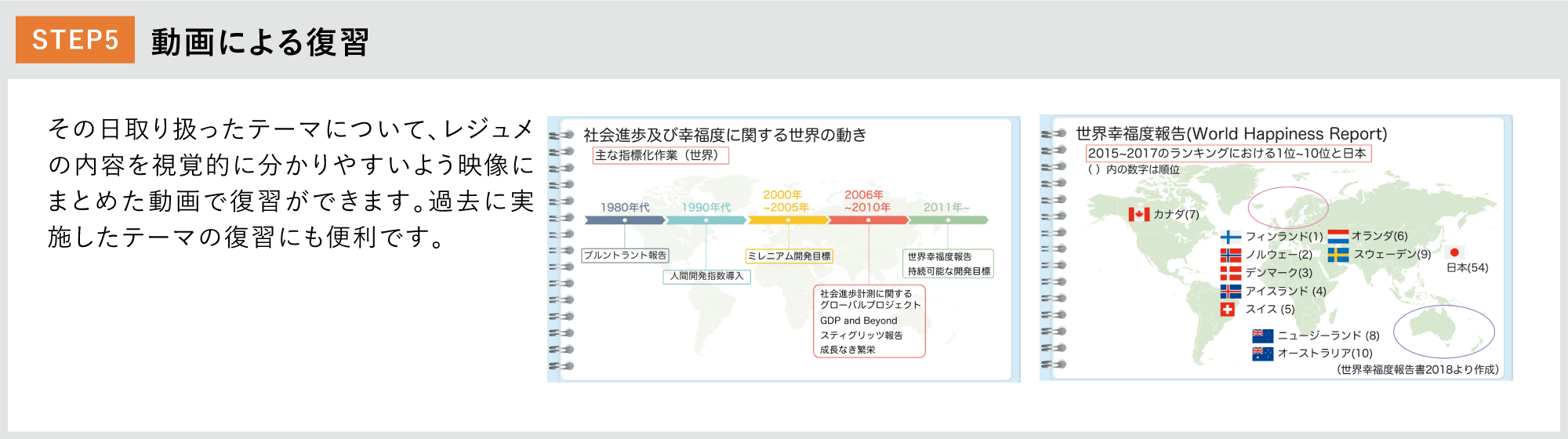1568x439 pixels.
Task: Click the orange STEP5 badge
Action: 75,39
